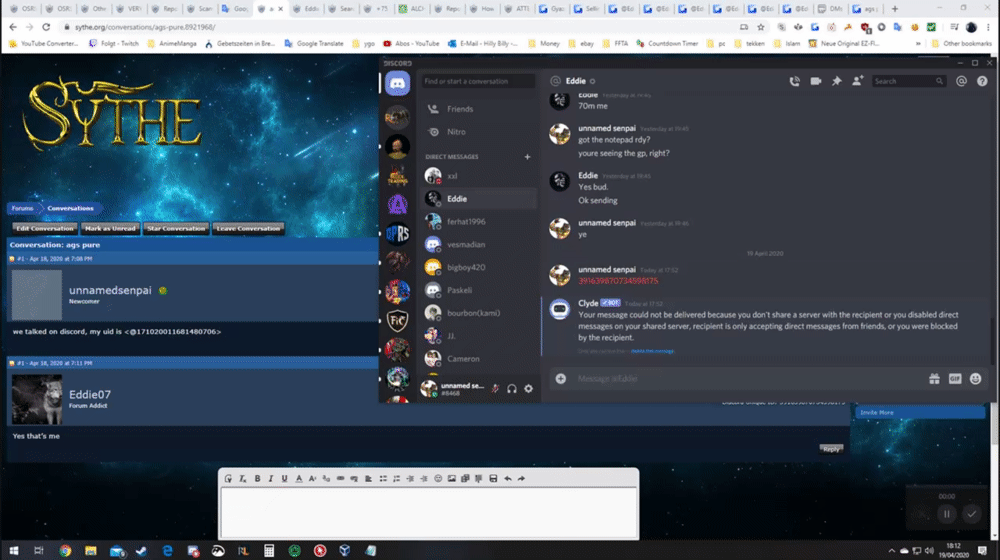Launch Chrome from the taskbar
1000x560 pixels.
coord(65,550)
